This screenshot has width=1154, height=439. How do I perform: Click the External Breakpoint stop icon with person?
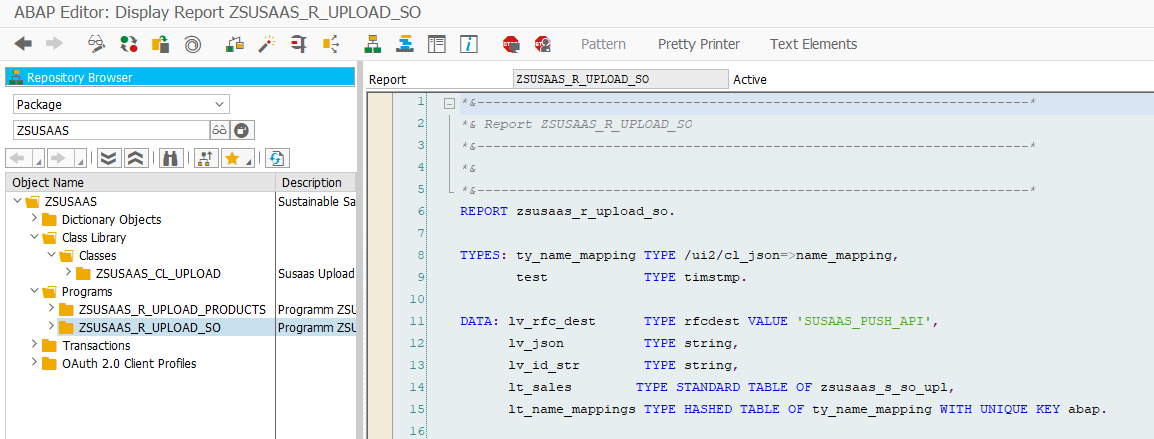(543, 44)
